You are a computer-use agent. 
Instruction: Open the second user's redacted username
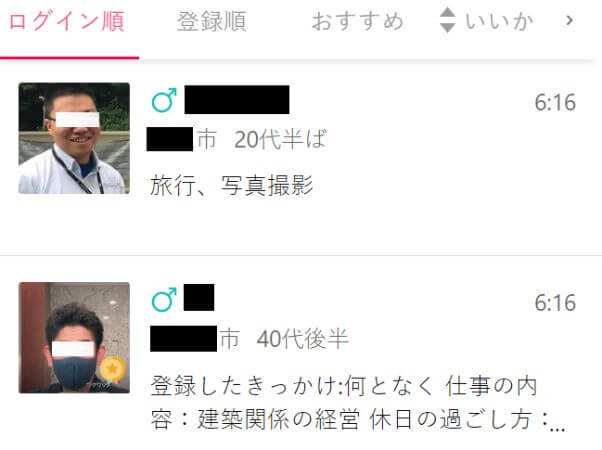(199, 298)
